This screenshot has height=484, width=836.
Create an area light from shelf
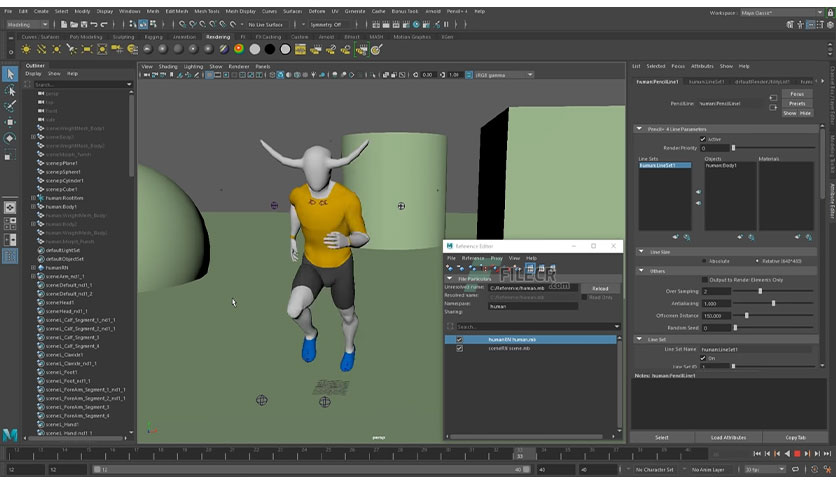coord(86,50)
